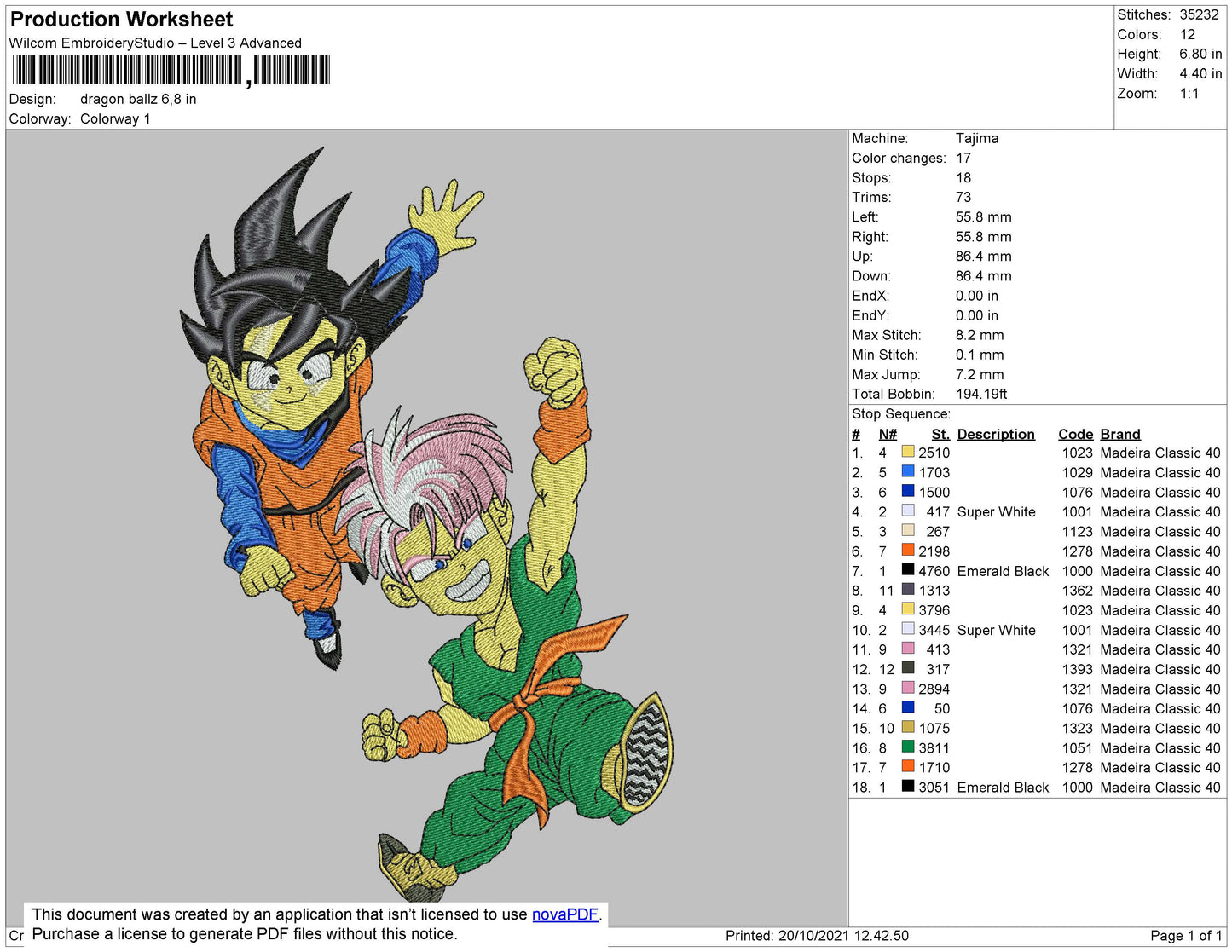Click the embroidery design preview image
The height and width of the screenshot is (952, 1232).
point(427,528)
